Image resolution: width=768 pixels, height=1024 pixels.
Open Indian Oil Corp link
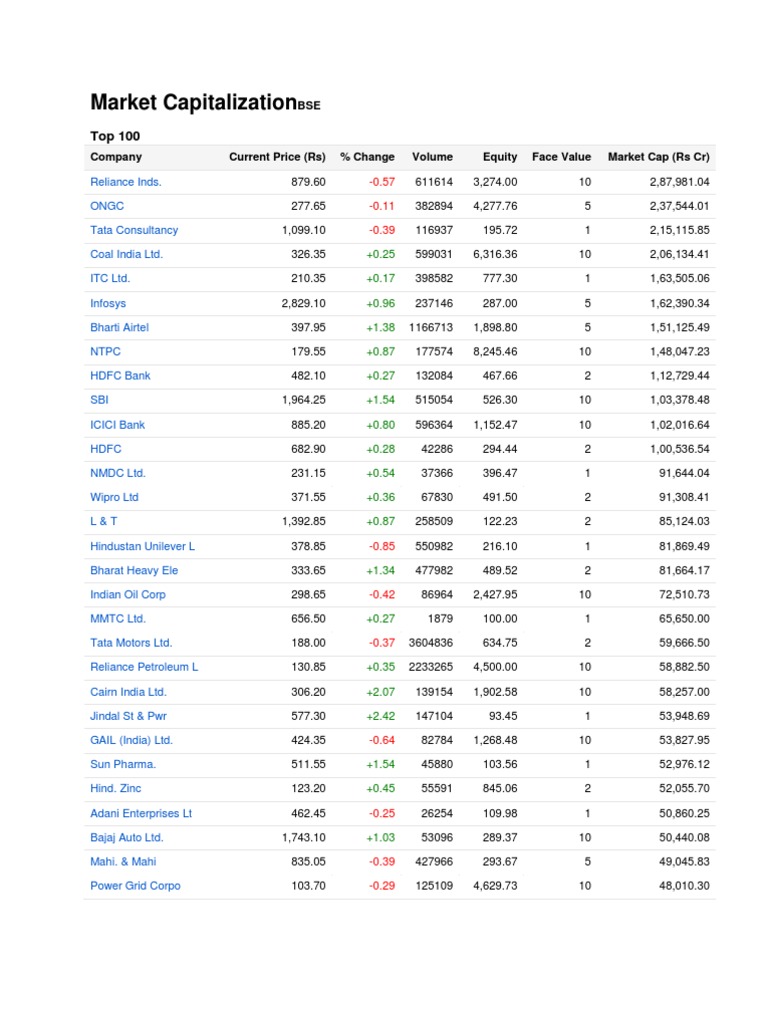pos(128,595)
